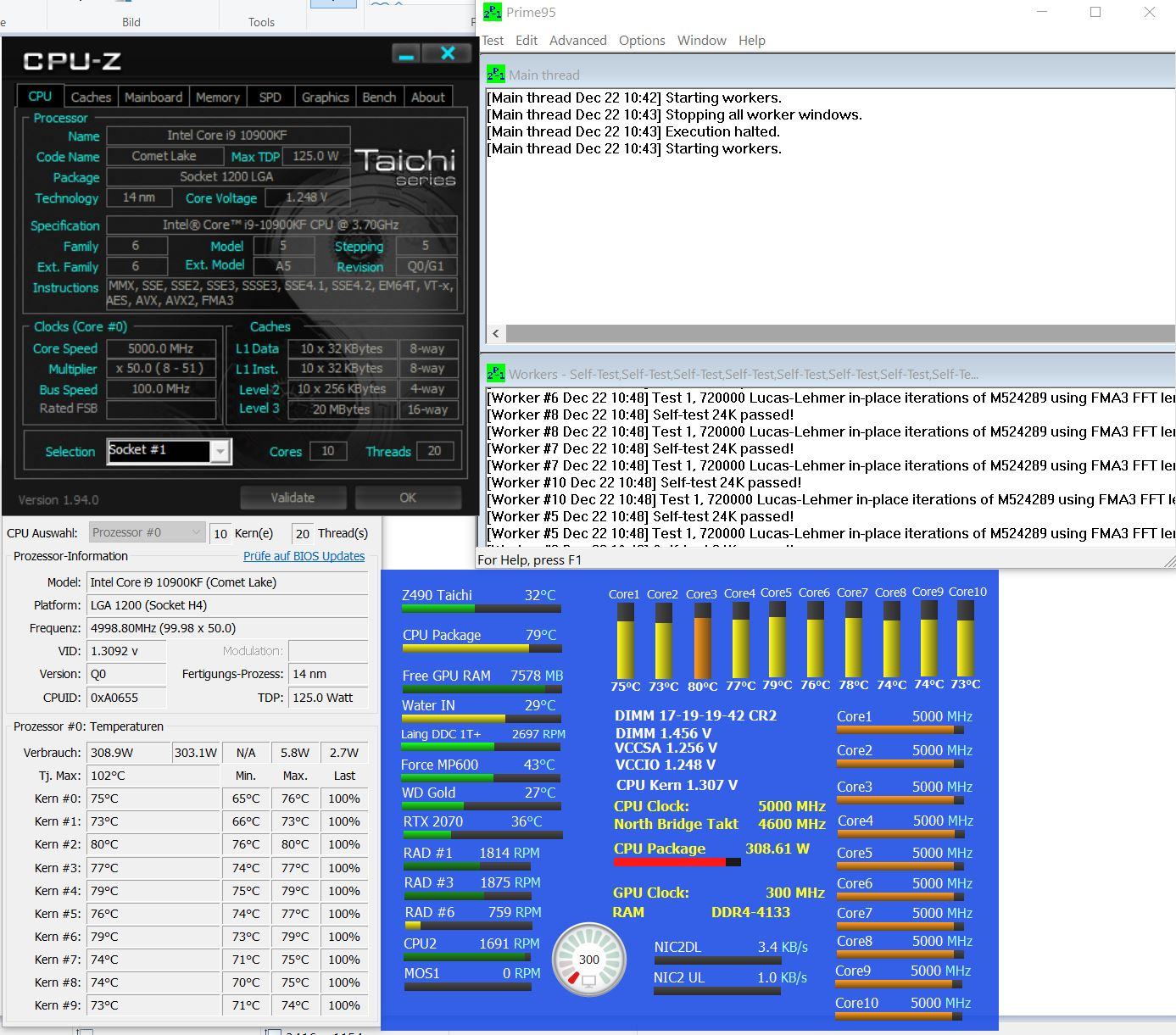This screenshot has width=1176, height=1035.
Task: Click the 'DIMM 17-19-19-42 CR2' text
Action: click(x=695, y=715)
